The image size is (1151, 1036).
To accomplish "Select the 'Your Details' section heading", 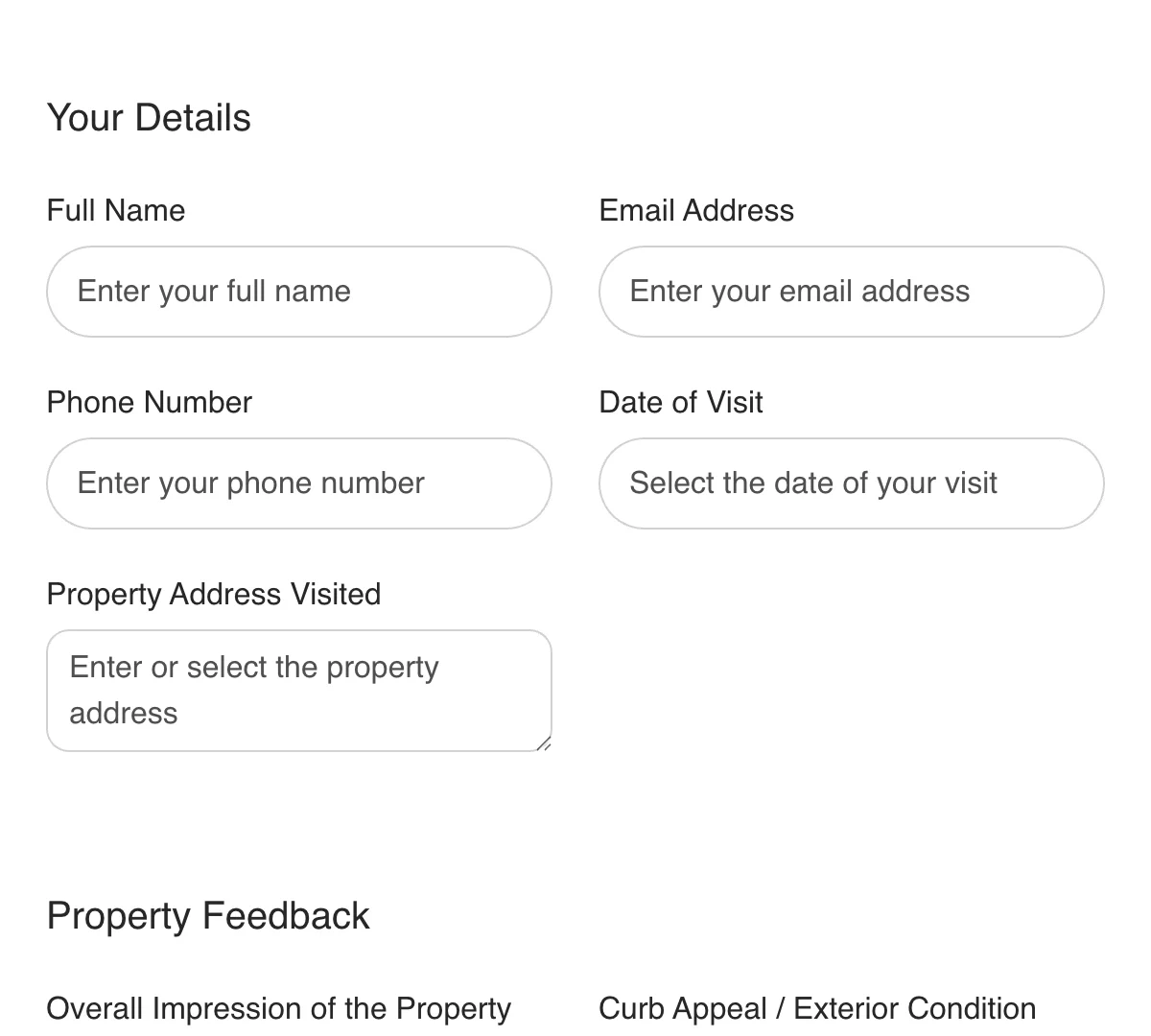I will click(x=149, y=117).
